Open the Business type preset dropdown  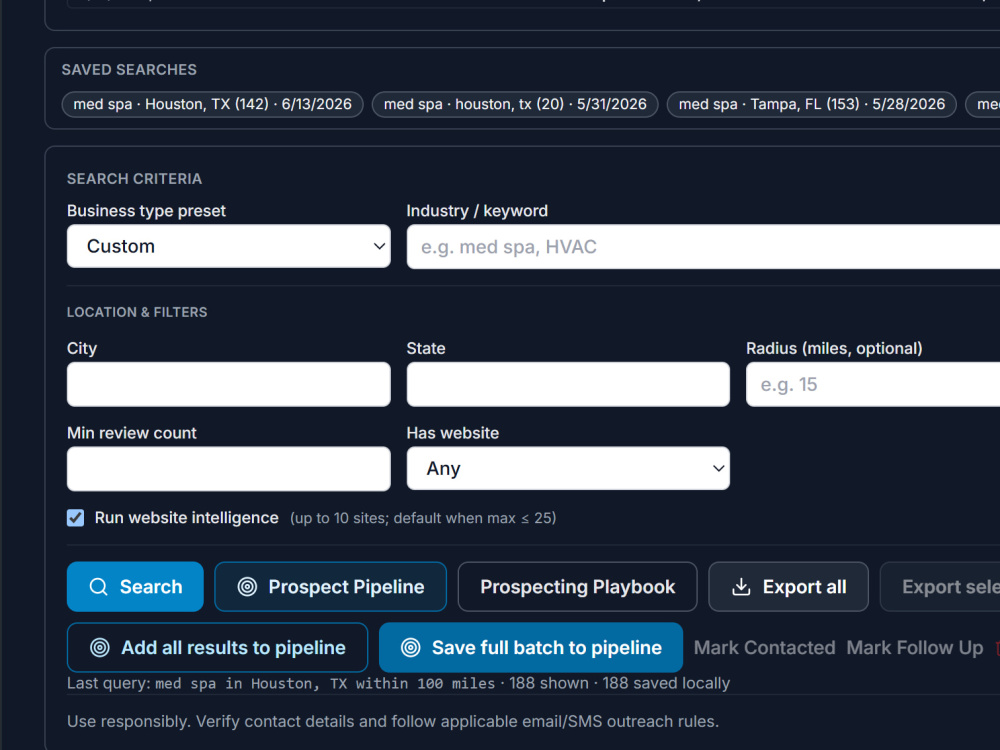(228, 246)
